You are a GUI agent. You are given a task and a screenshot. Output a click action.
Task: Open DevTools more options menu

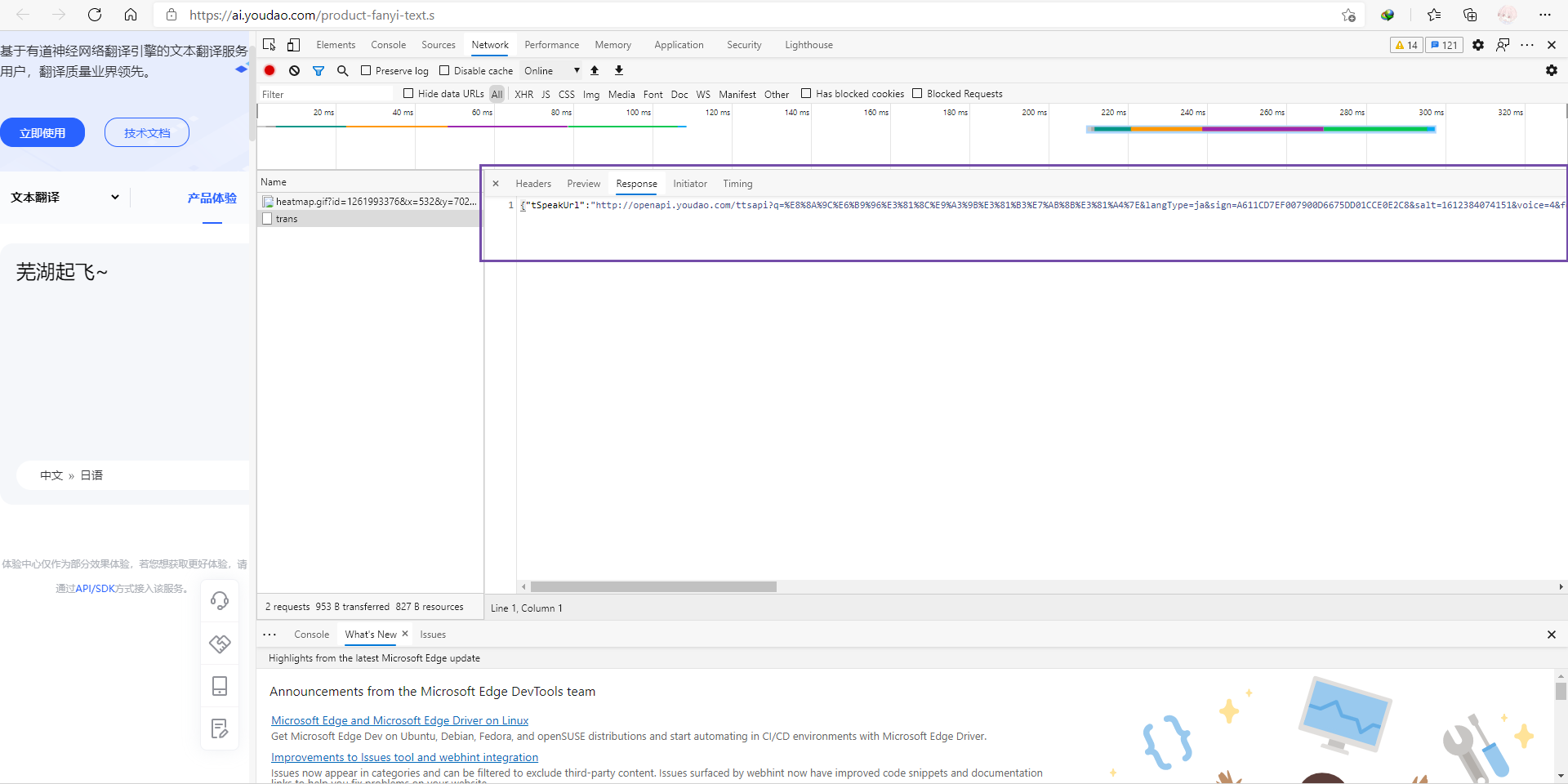point(1527,45)
